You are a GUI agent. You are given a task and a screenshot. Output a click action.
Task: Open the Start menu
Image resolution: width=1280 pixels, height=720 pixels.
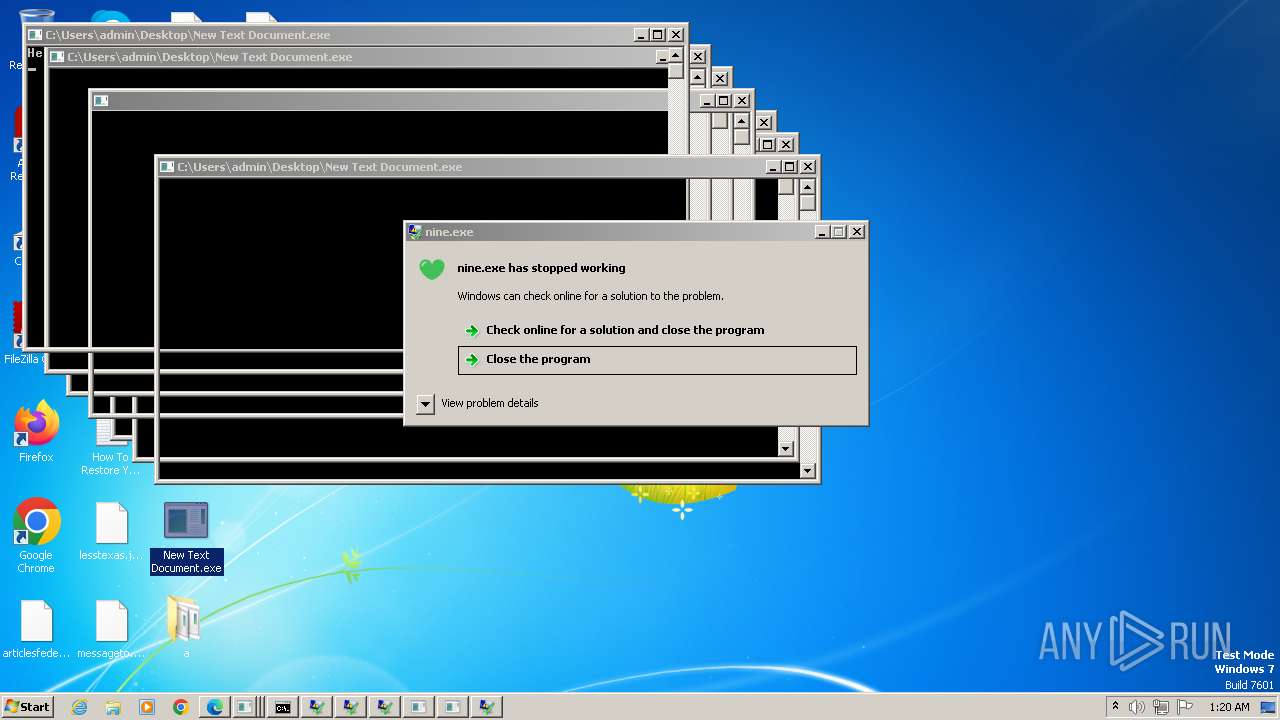click(x=27, y=707)
